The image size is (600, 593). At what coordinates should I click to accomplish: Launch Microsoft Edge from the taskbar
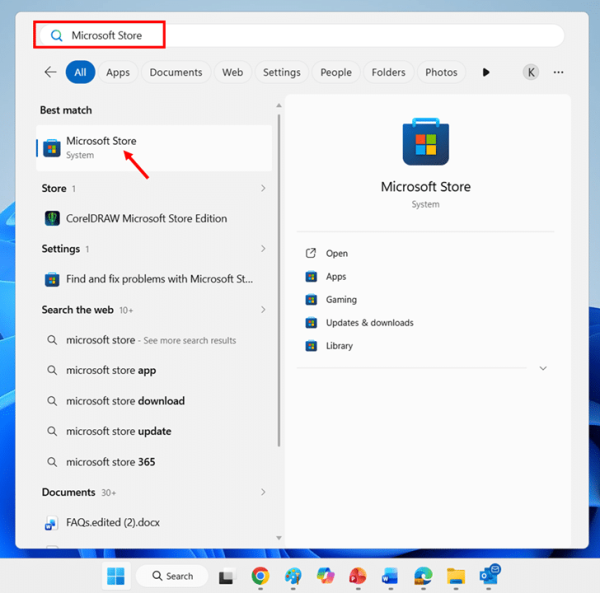pos(423,576)
